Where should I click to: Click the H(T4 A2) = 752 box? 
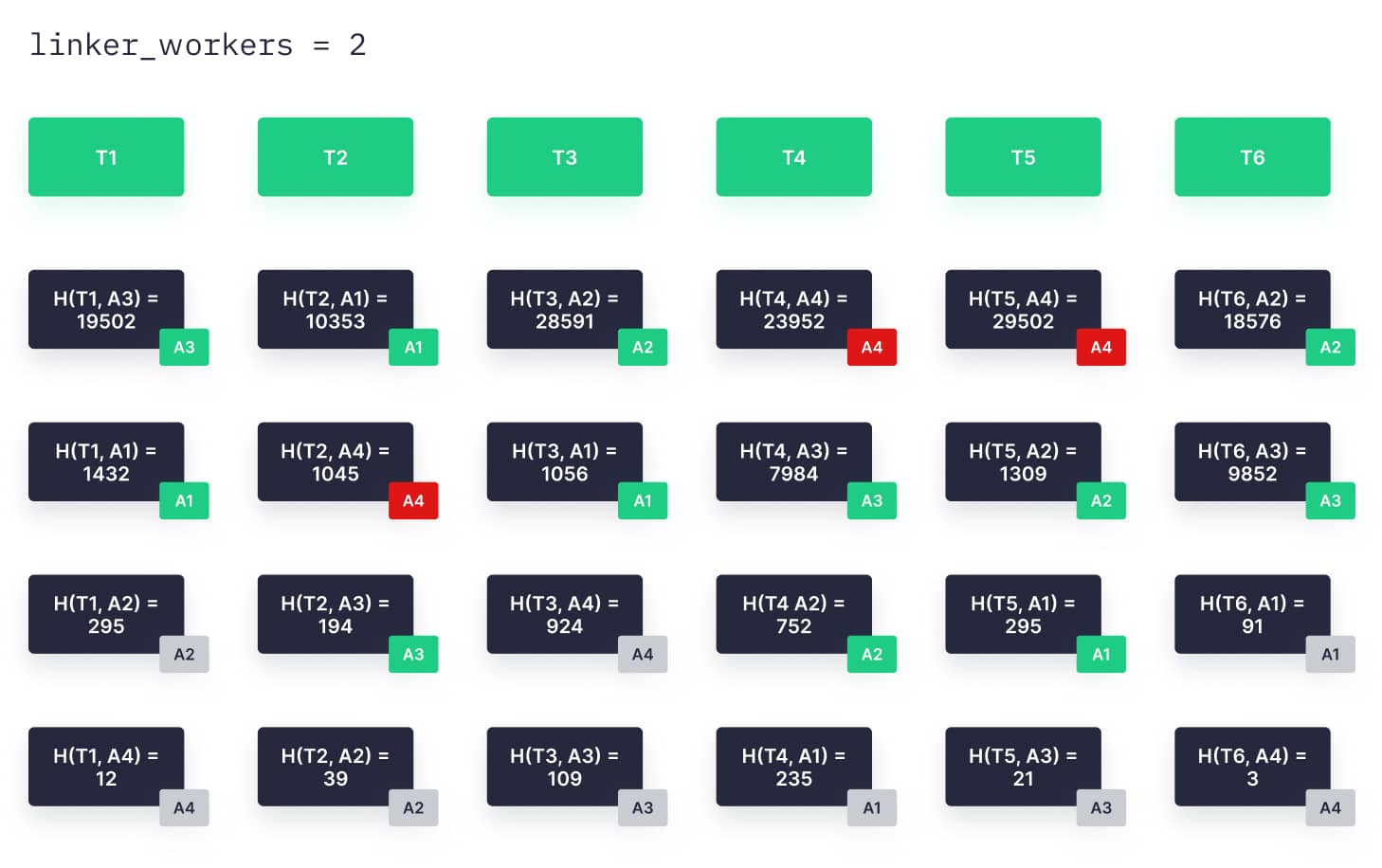[x=793, y=614]
